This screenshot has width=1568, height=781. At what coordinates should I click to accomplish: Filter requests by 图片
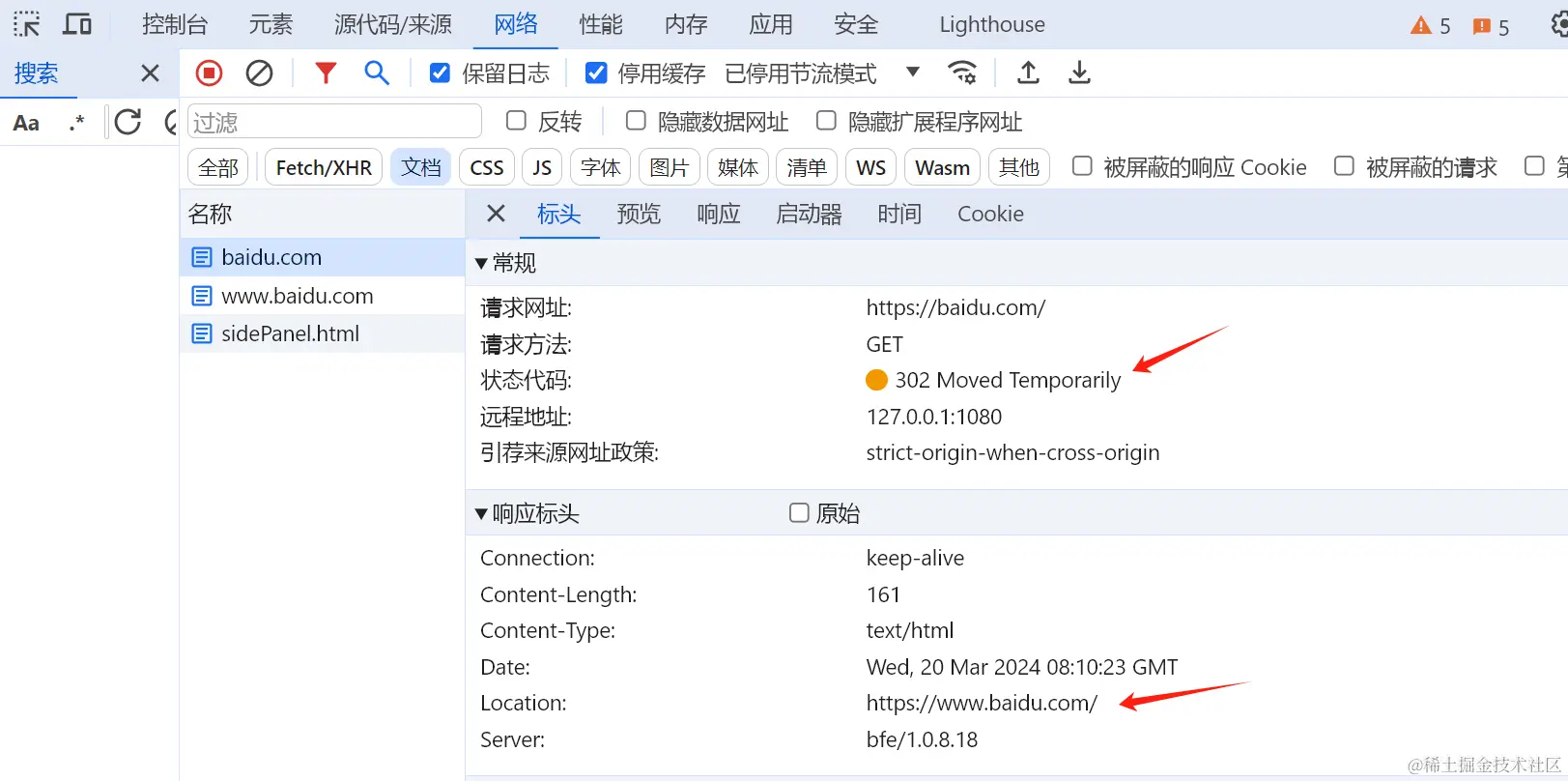tap(670, 167)
